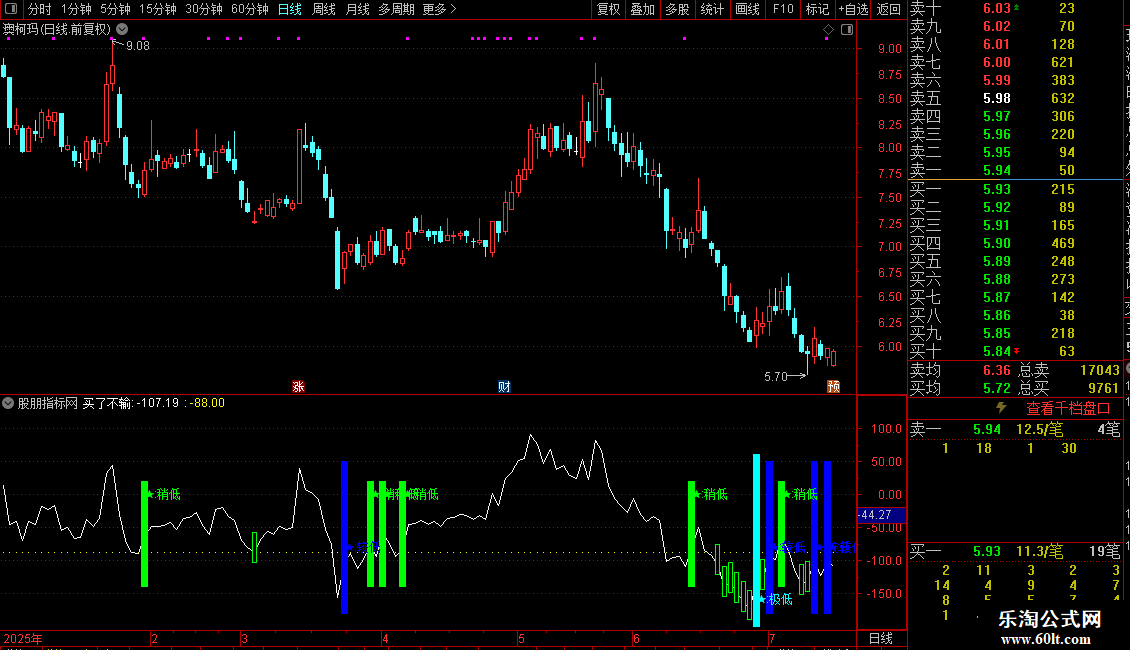Image resolution: width=1130 pixels, height=650 pixels.
Task: Click the 9.08 high price label
Action: 138,45
